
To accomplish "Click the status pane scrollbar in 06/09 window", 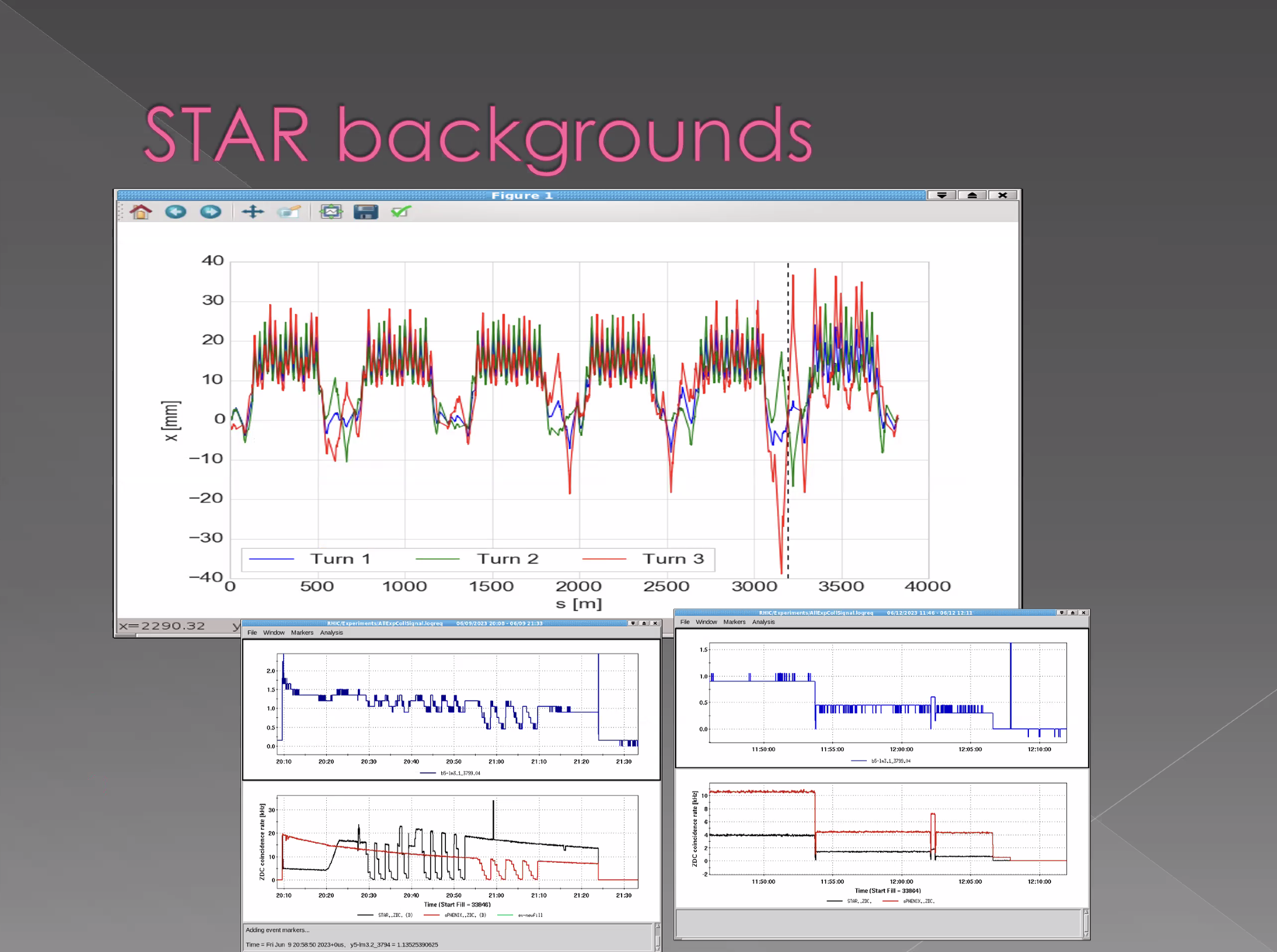I will 658,937.
